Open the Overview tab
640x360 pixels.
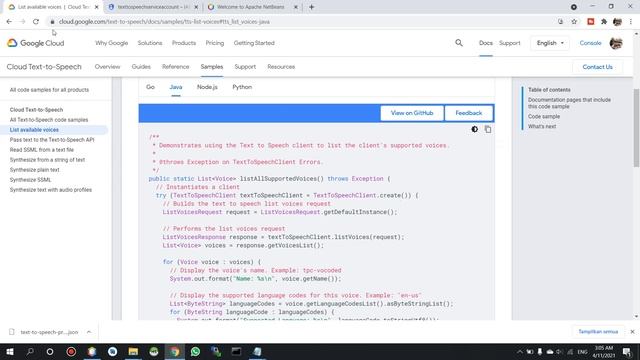click(107, 67)
